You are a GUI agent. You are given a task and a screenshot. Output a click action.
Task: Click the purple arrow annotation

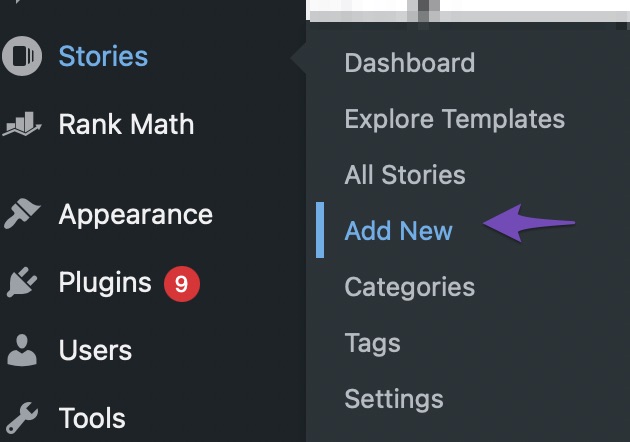[529, 223]
